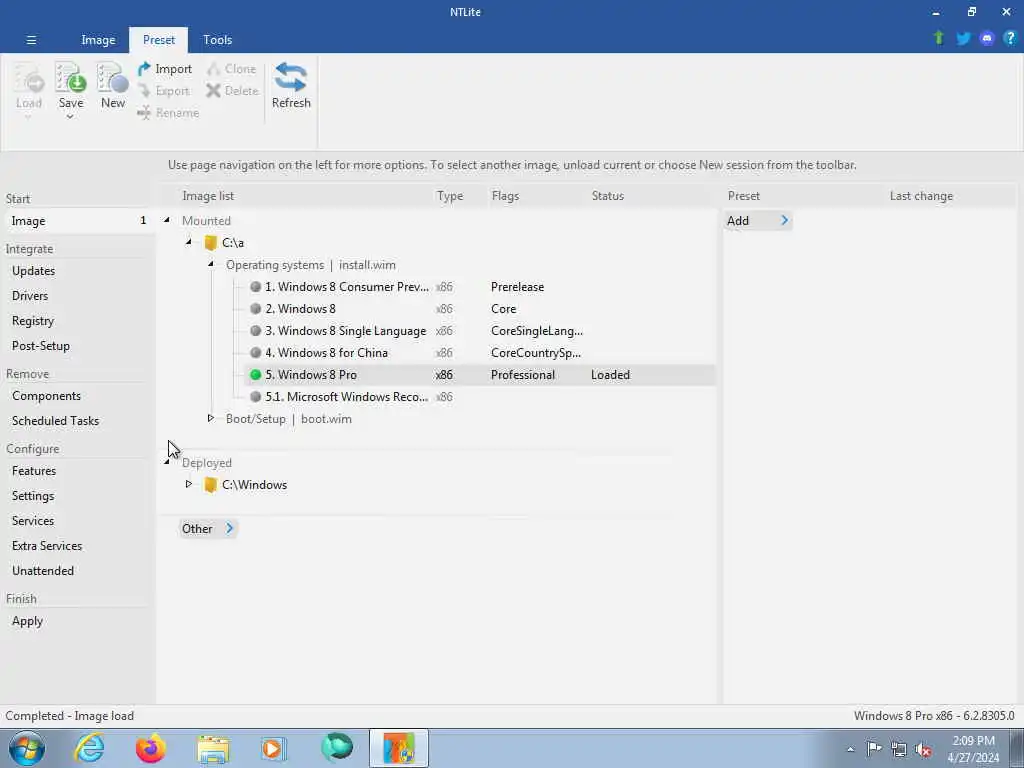
Task: Open the Drivers page
Action: [30, 296]
